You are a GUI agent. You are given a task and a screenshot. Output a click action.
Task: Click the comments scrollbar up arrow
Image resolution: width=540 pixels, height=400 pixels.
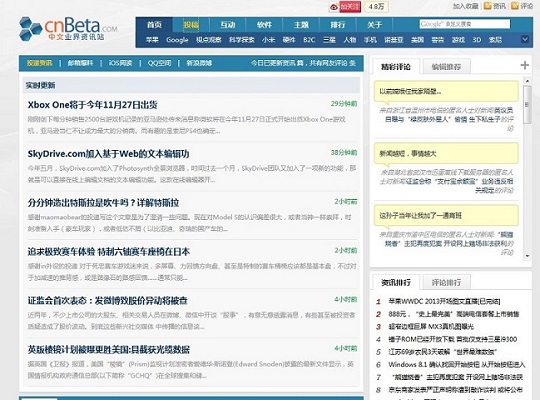527,81
